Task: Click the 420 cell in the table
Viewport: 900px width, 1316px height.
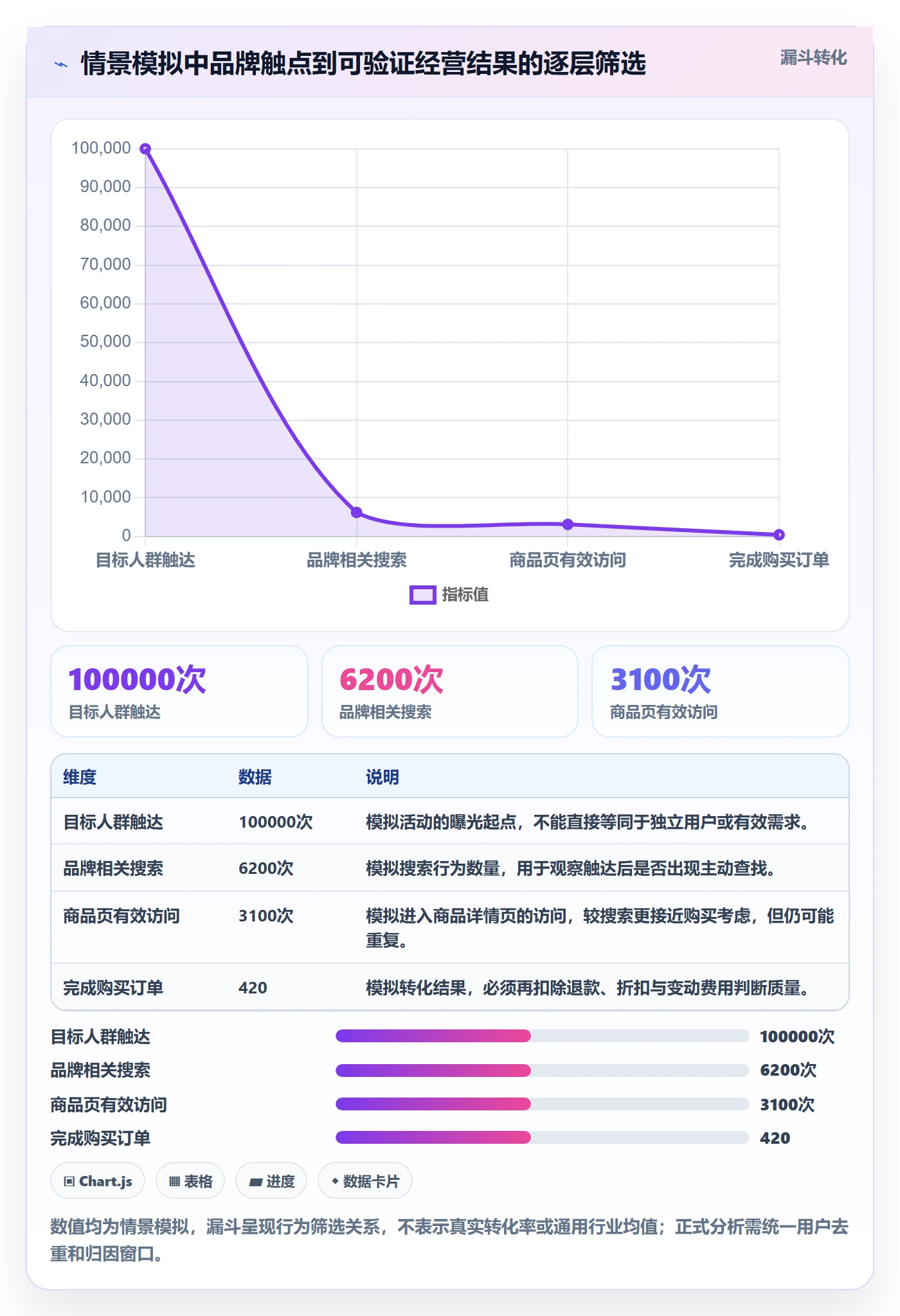Action: point(253,988)
